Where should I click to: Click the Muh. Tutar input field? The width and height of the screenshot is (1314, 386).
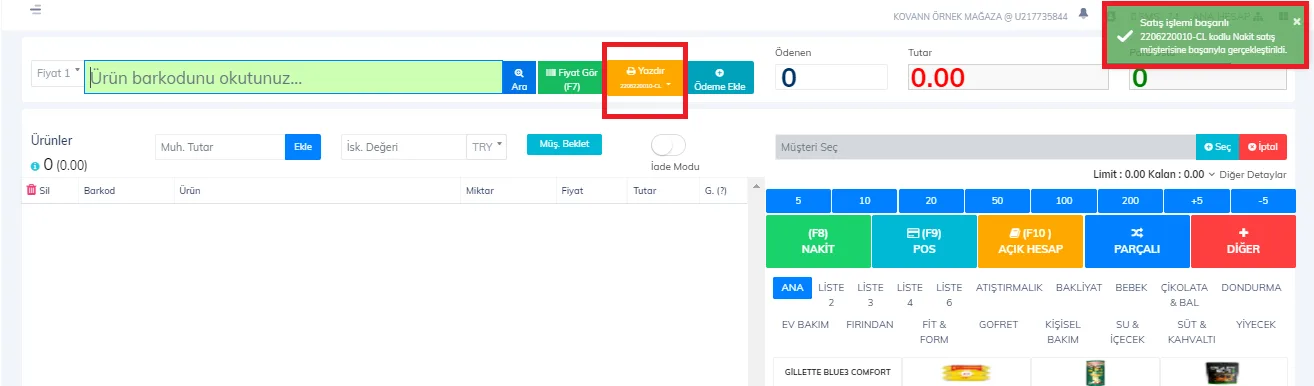click(x=220, y=147)
